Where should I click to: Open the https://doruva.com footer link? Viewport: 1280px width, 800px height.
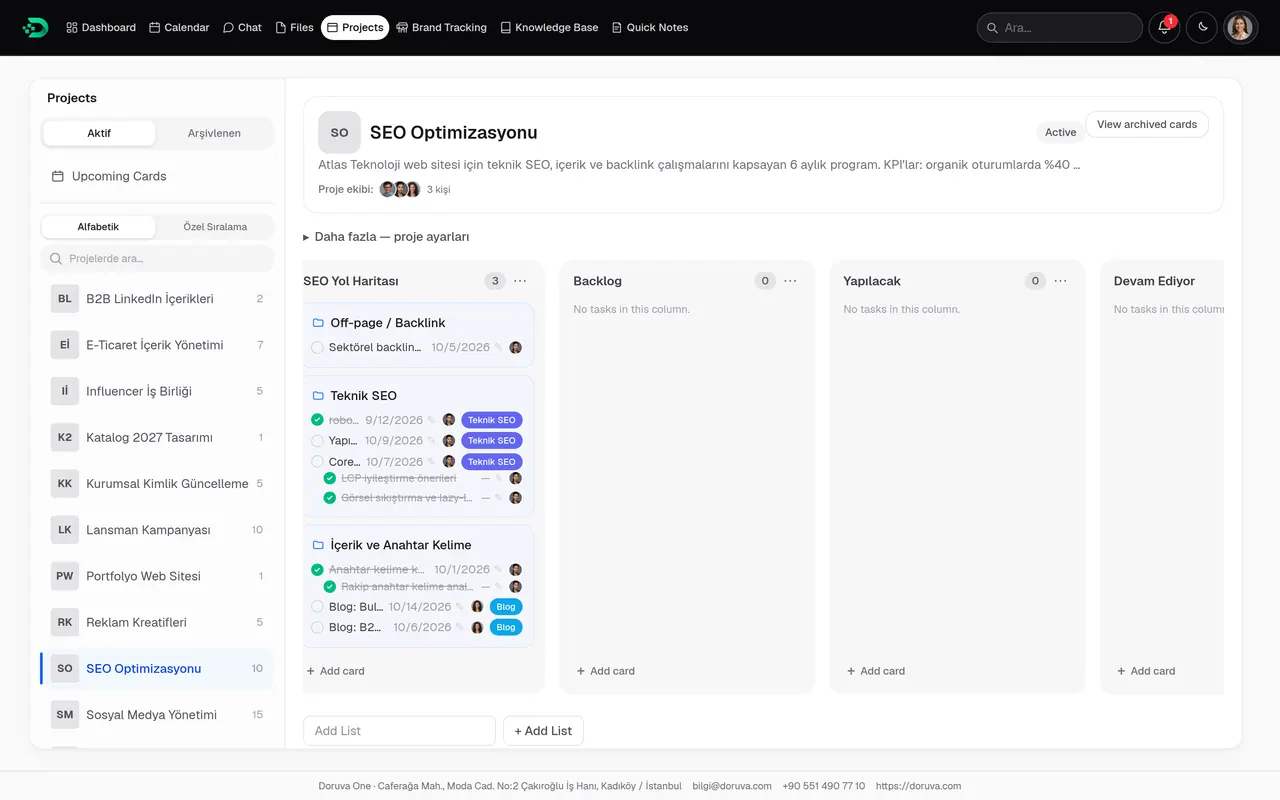918,786
